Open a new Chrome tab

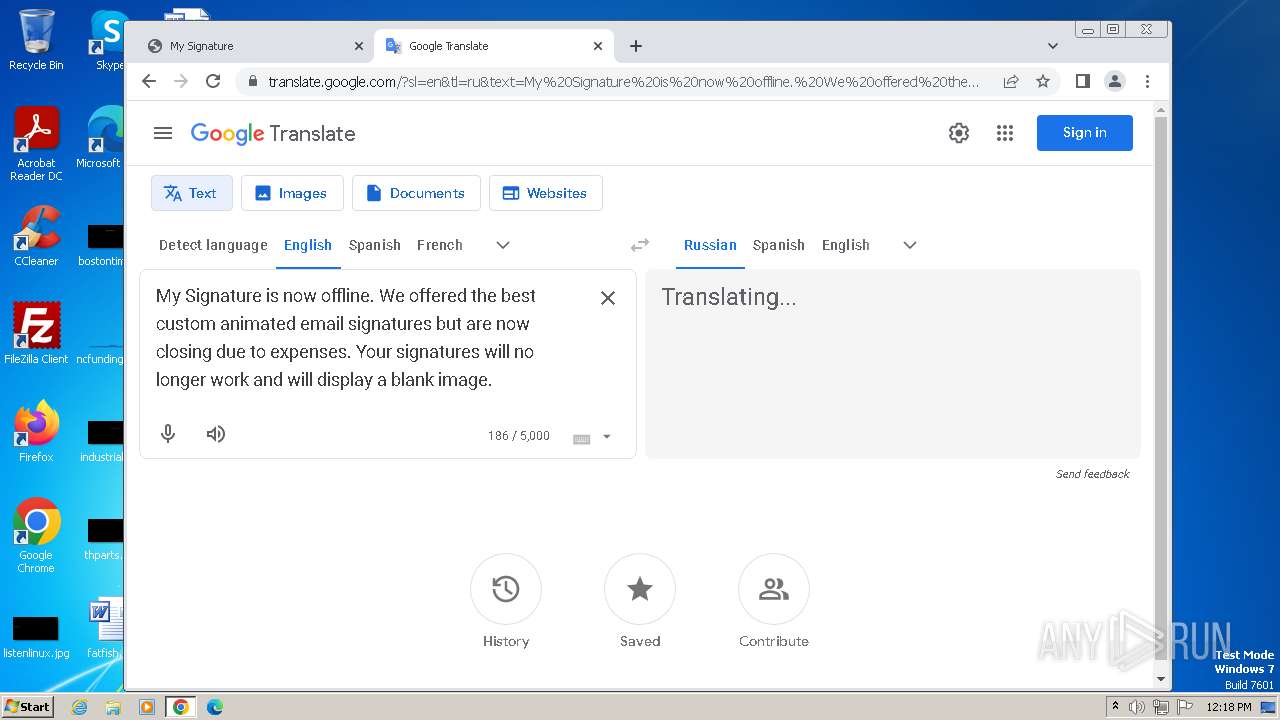tap(636, 46)
